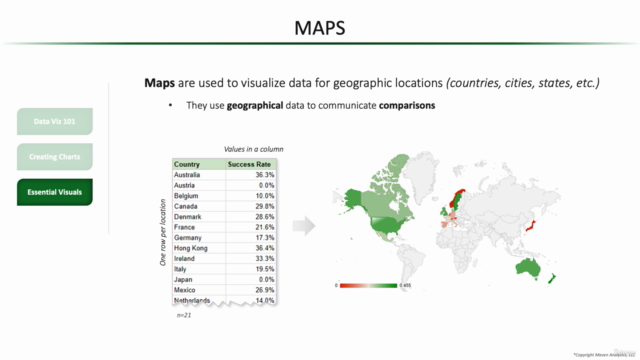The height and width of the screenshot is (360, 640).
Task: Click the 0.455 legend maximum value
Action: click(x=405, y=285)
